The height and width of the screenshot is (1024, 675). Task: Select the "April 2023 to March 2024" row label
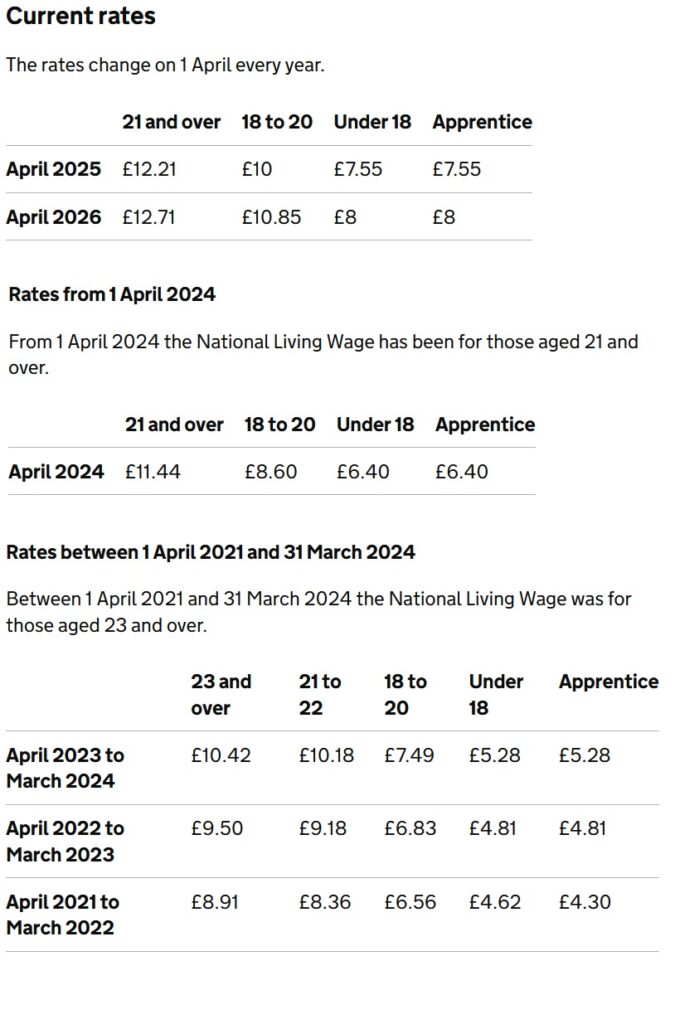coord(65,768)
